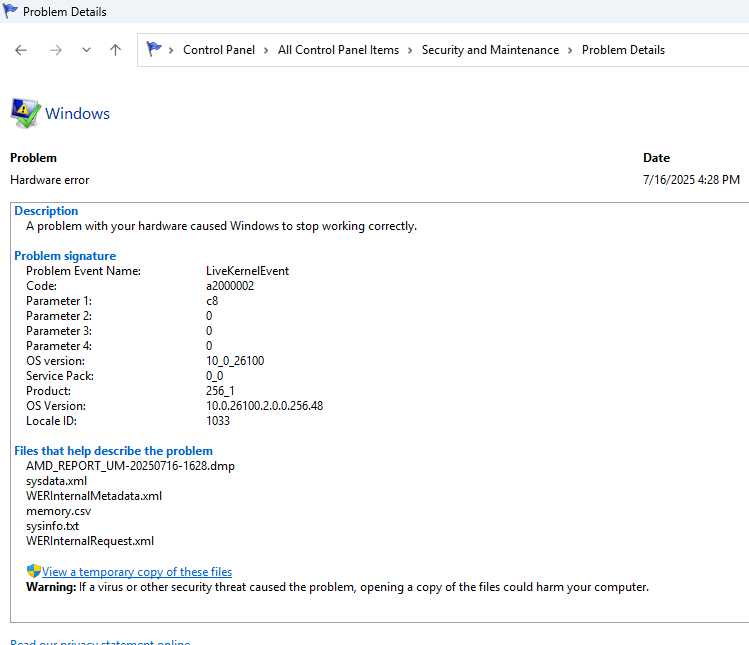
Task: Open the recent locations dropdown chevron
Action: (x=86, y=50)
